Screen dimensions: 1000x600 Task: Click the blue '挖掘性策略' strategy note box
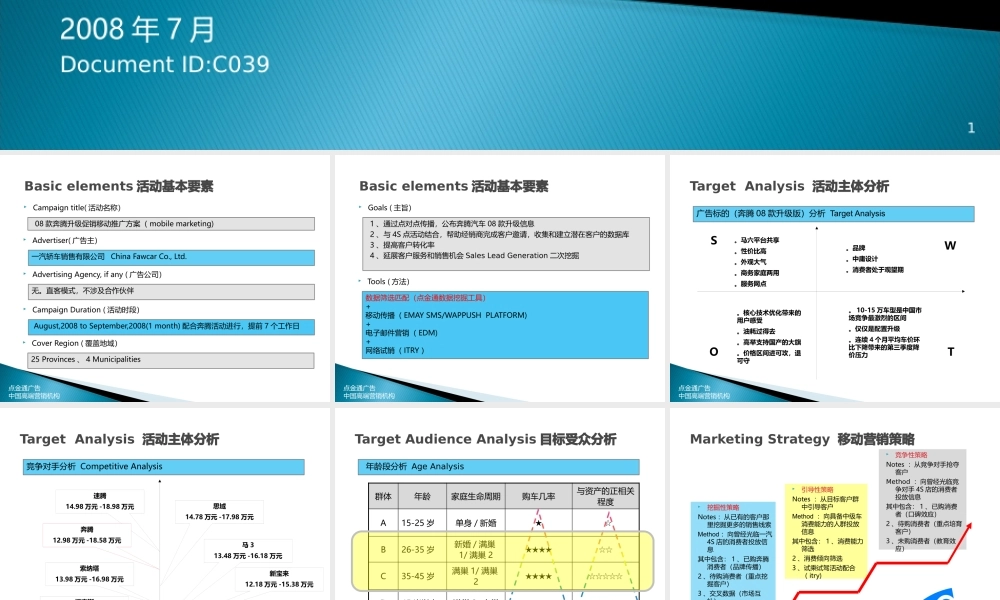coord(733,551)
